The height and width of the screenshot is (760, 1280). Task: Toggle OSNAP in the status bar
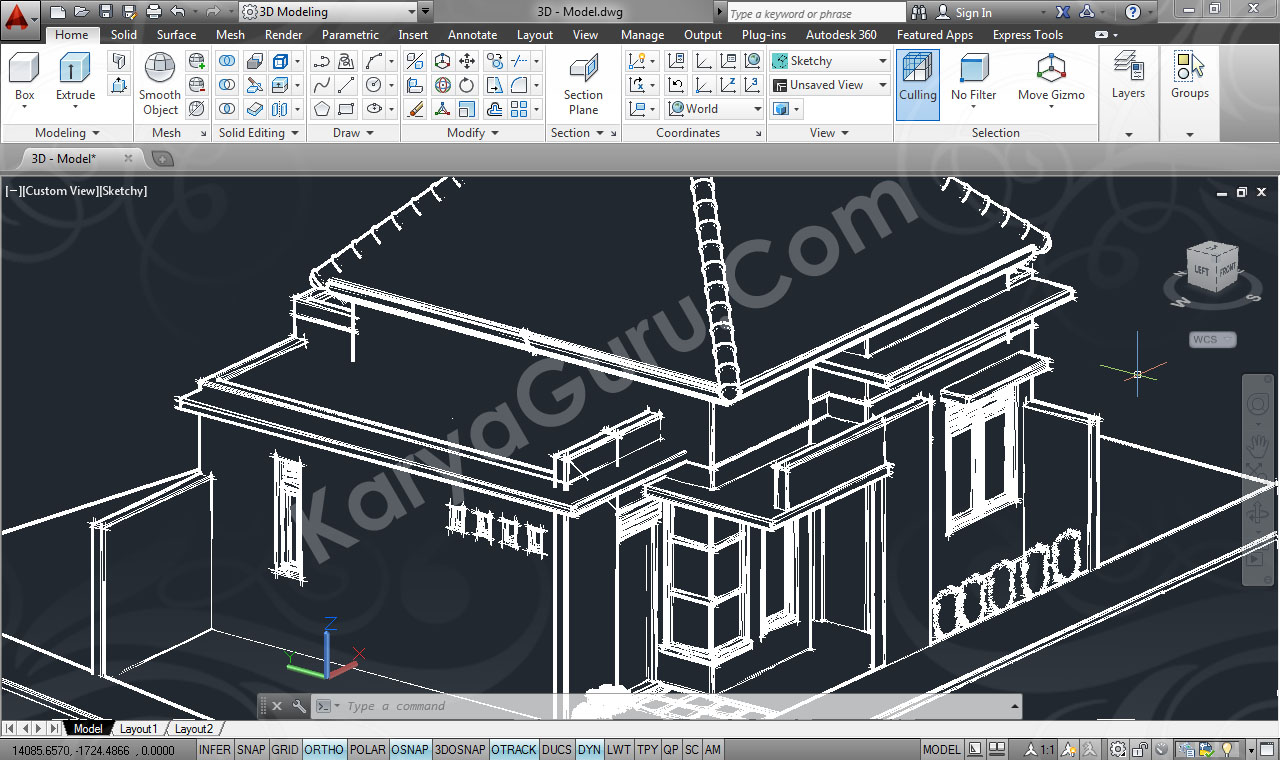pos(410,749)
